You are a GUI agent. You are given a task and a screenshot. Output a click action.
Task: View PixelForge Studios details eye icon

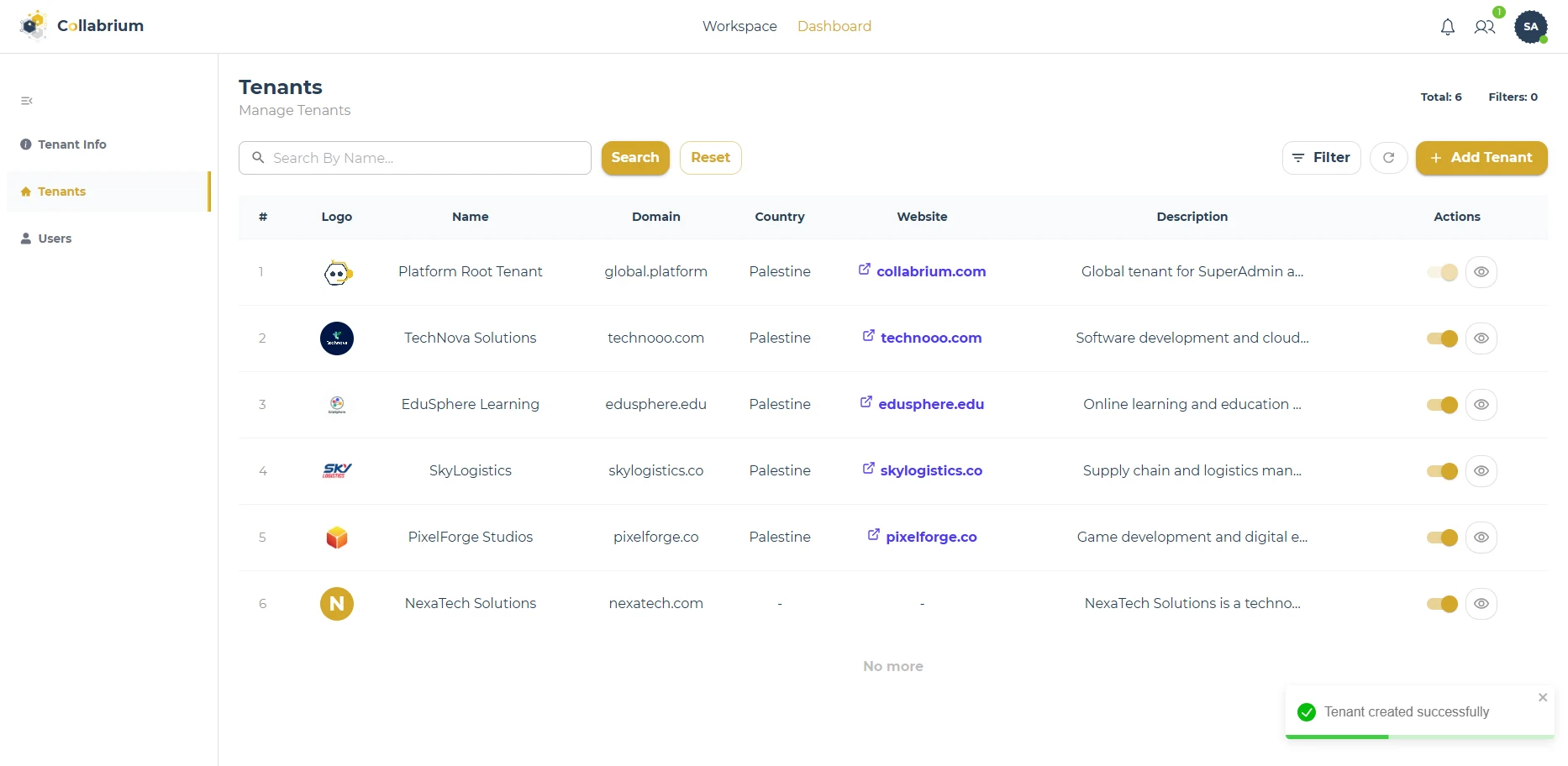(1481, 538)
